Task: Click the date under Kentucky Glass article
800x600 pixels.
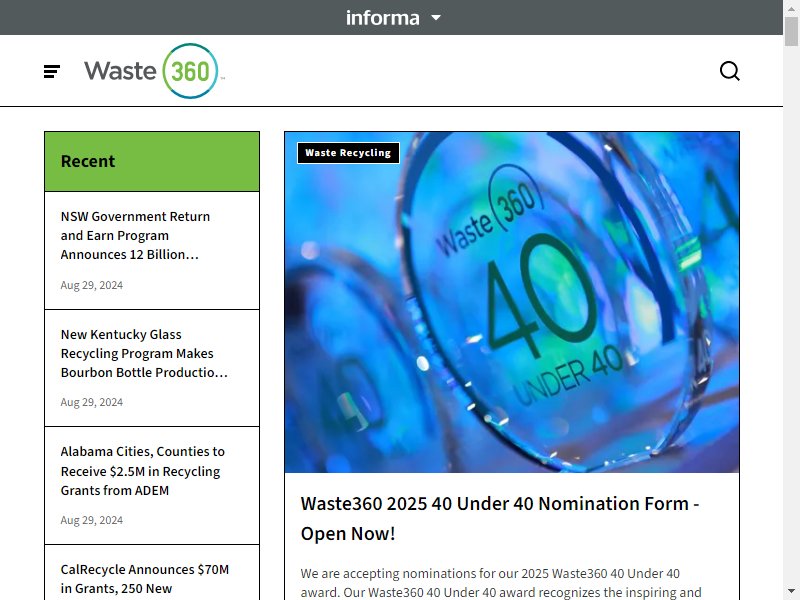Action: [x=92, y=402]
